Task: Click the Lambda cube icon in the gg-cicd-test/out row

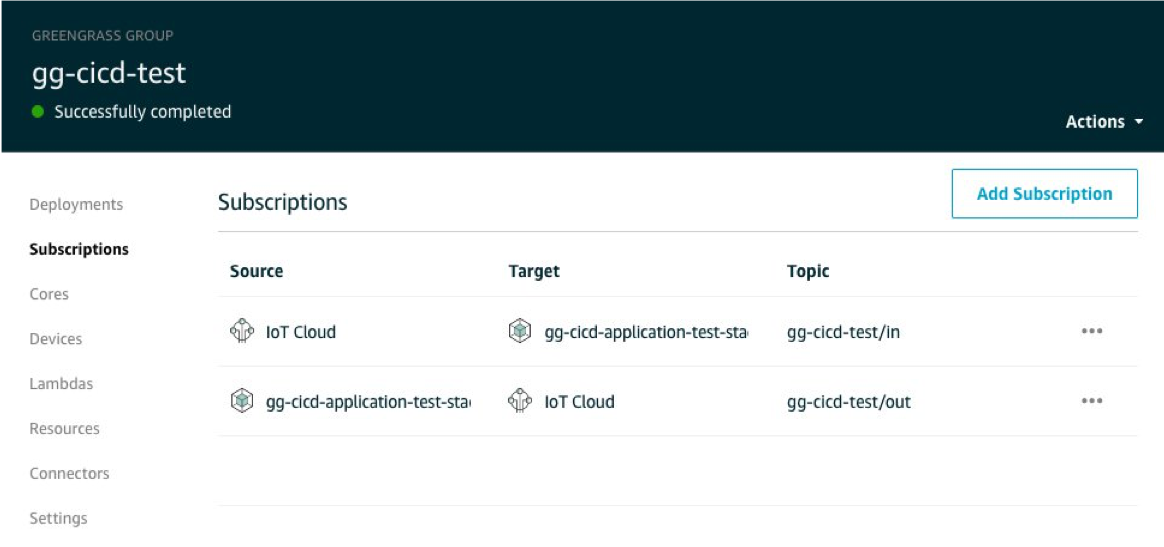Action: tap(242, 402)
